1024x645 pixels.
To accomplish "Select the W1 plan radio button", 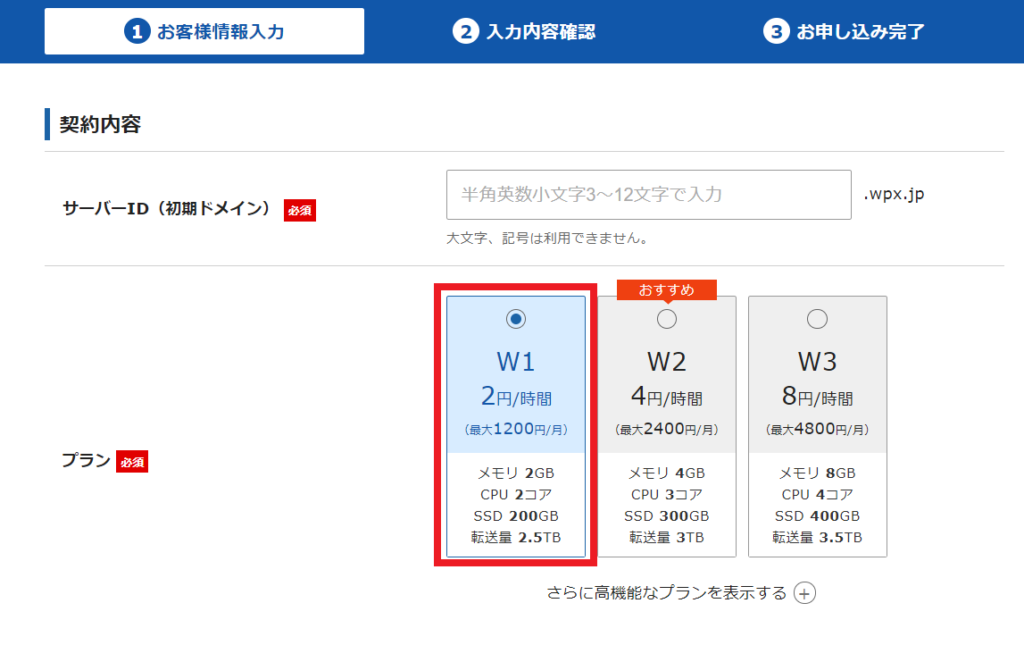I will click(515, 319).
